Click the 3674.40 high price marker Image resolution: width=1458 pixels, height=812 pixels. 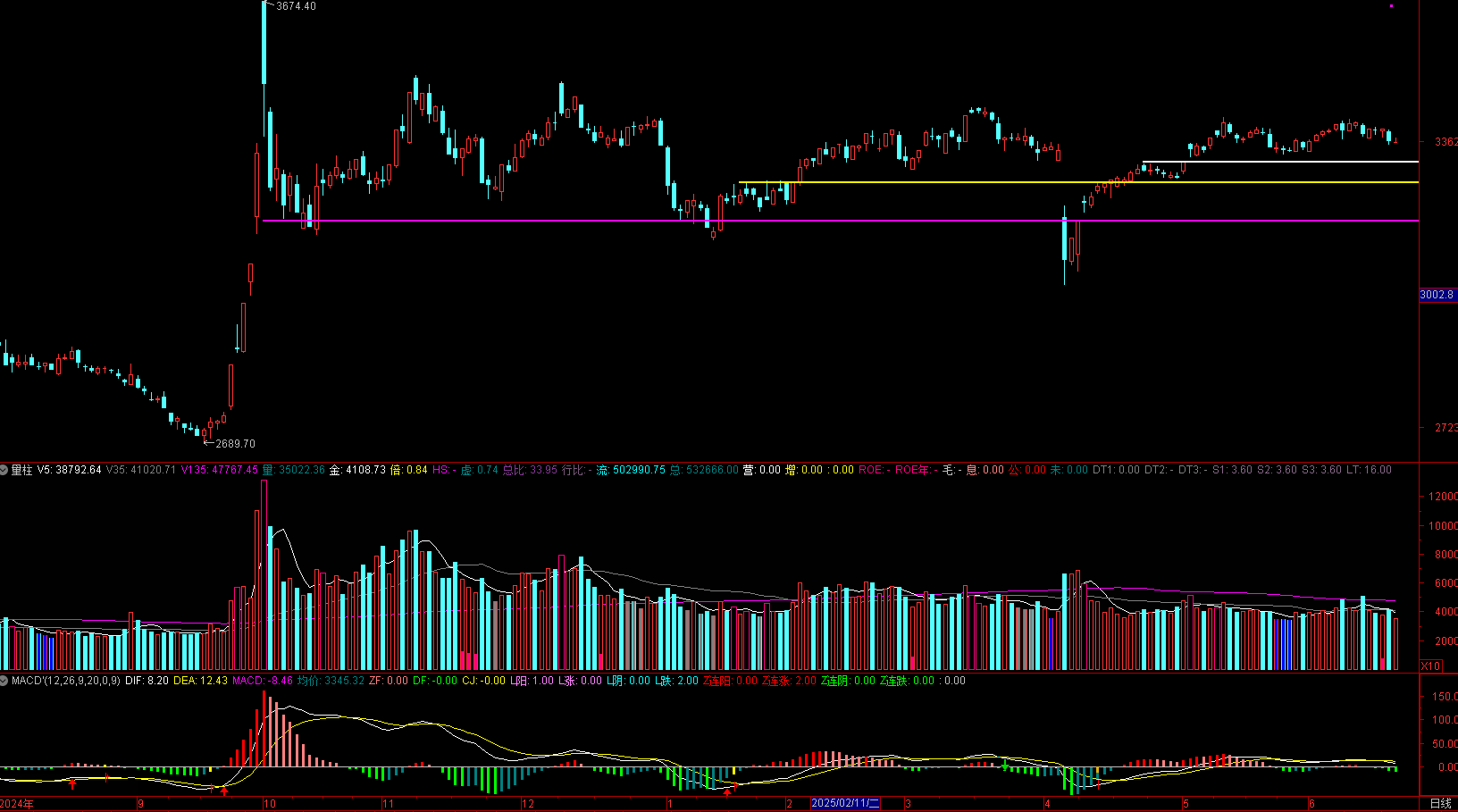(295, 6)
